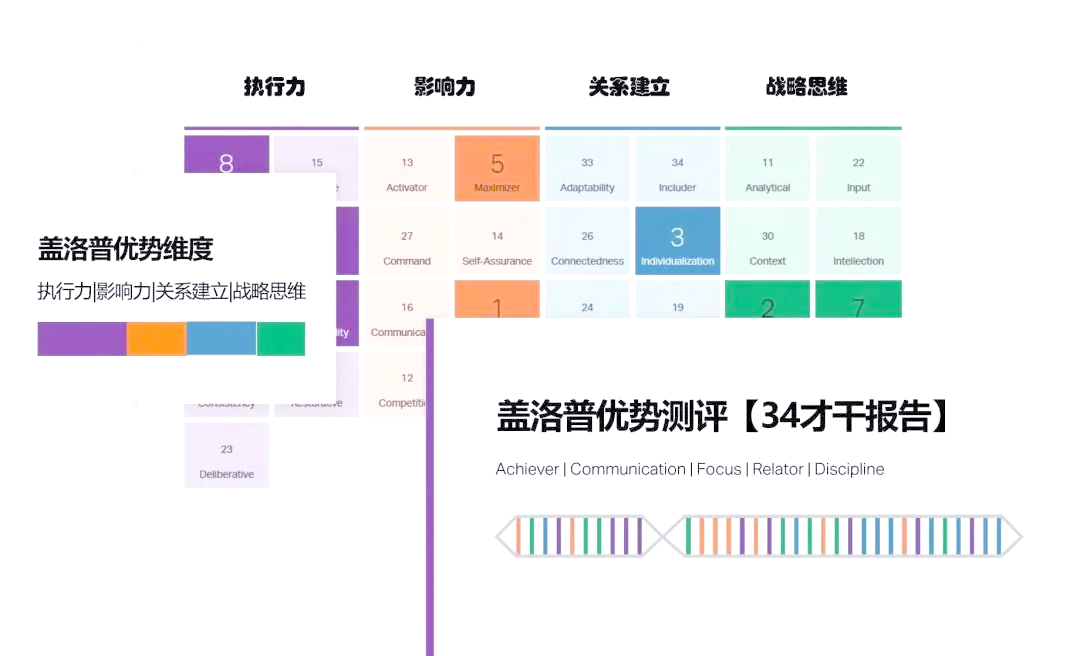The height and width of the screenshot is (656, 1080).
Task: Pick the green segment of the dimension bar
Action: tap(281, 339)
